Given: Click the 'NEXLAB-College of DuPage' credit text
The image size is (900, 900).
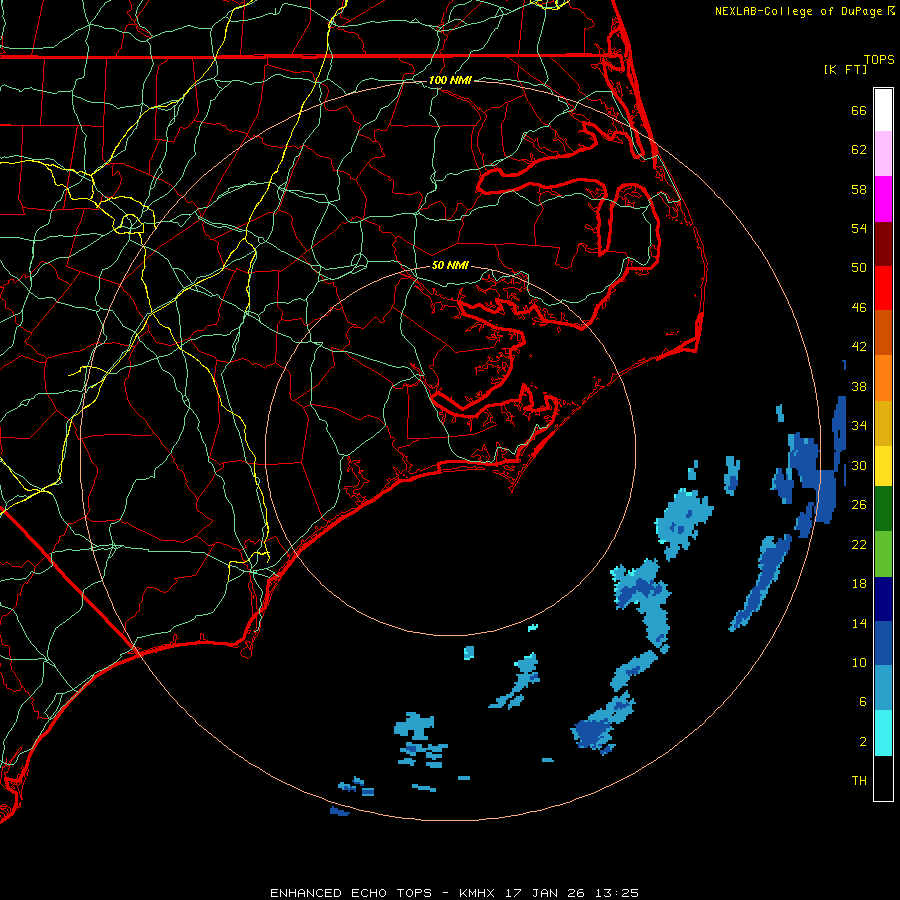Looking at the screenshot, I should click(x=800, y=11).
